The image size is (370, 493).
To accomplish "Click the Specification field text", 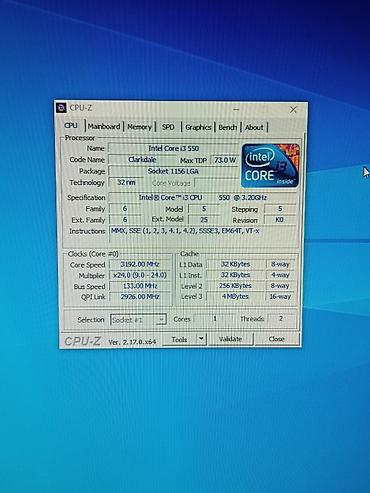I will pos(202,197).
